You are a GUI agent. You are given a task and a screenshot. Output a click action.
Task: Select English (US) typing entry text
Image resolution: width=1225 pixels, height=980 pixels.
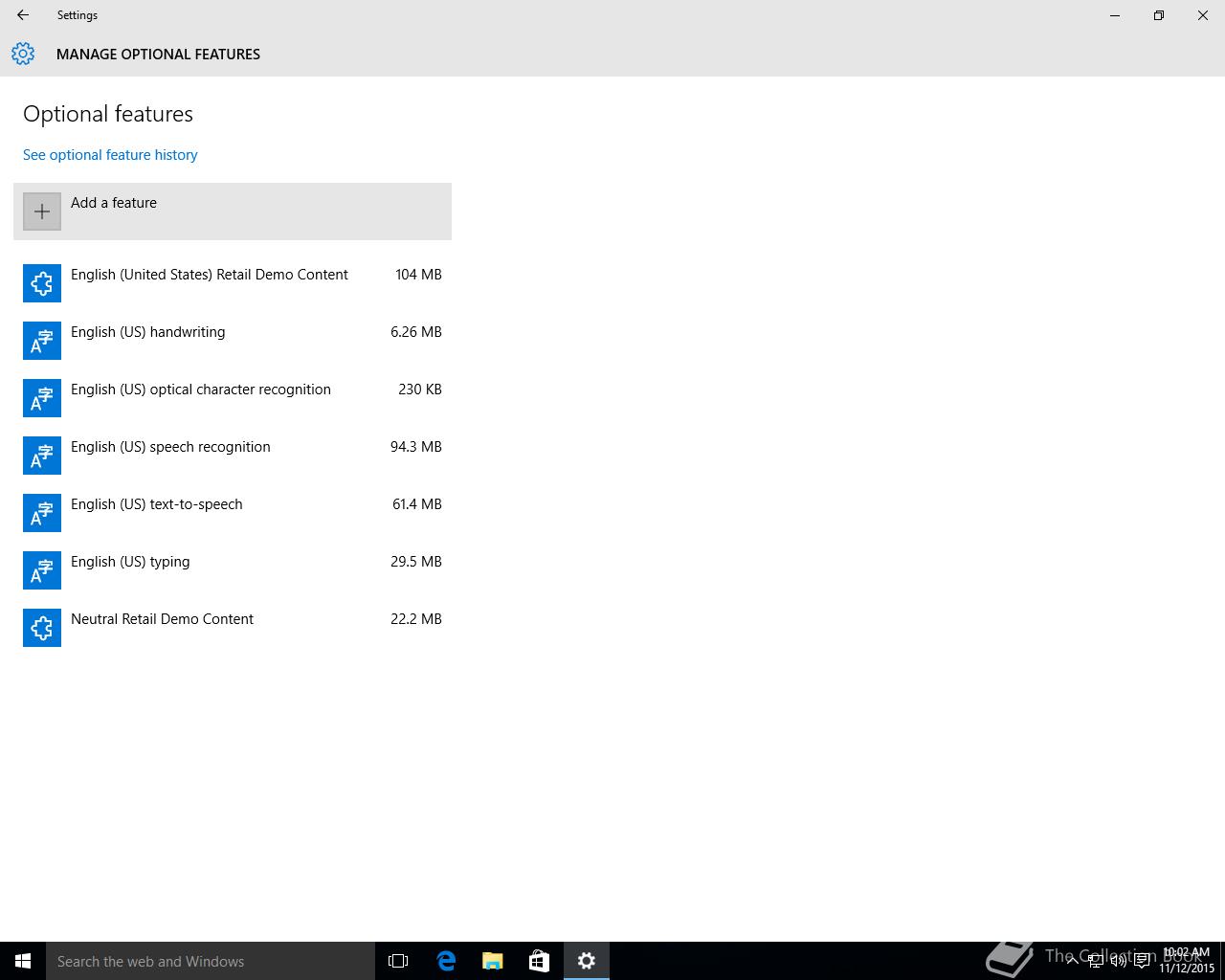pos(130,562)
